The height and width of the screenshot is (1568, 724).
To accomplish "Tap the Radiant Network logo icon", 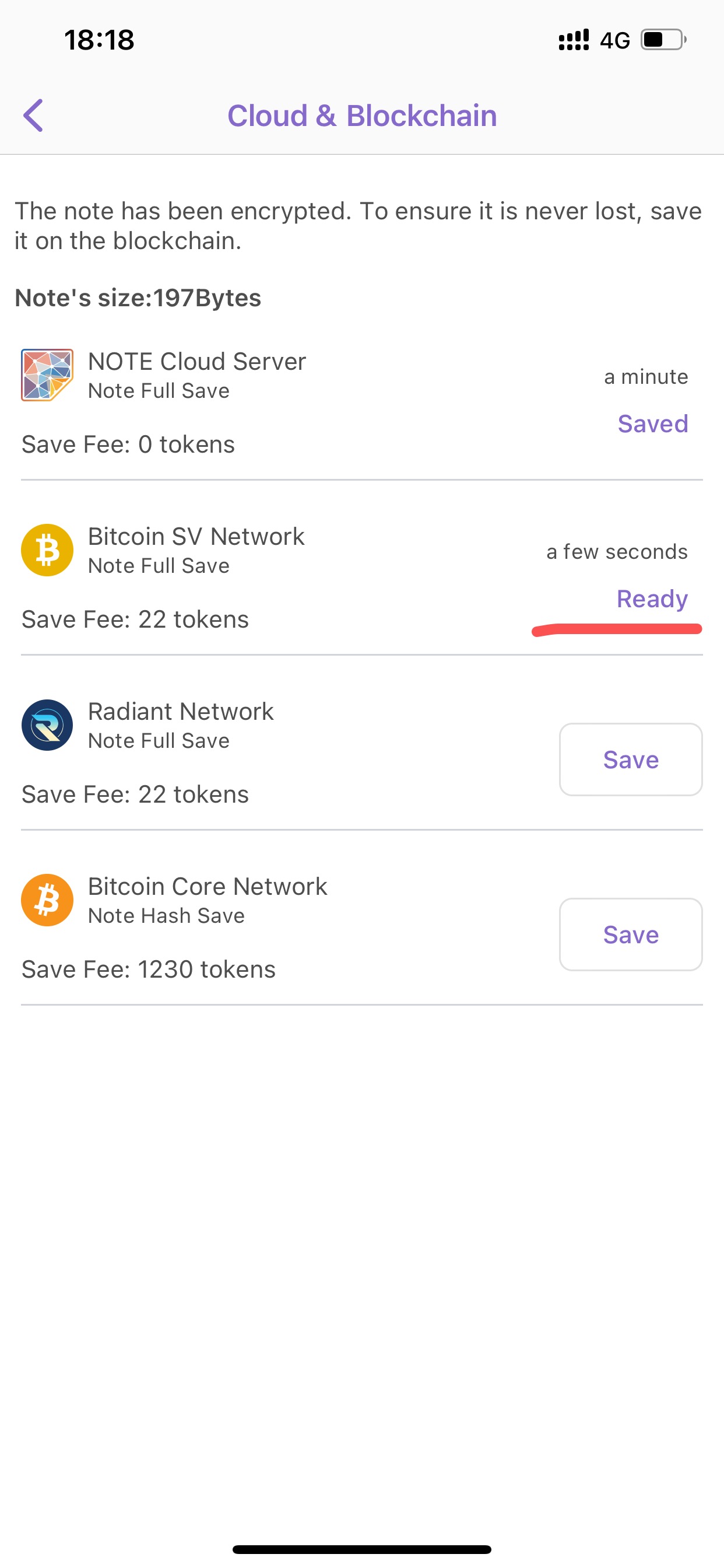I will pyautogui.click(x=47, y=725).
